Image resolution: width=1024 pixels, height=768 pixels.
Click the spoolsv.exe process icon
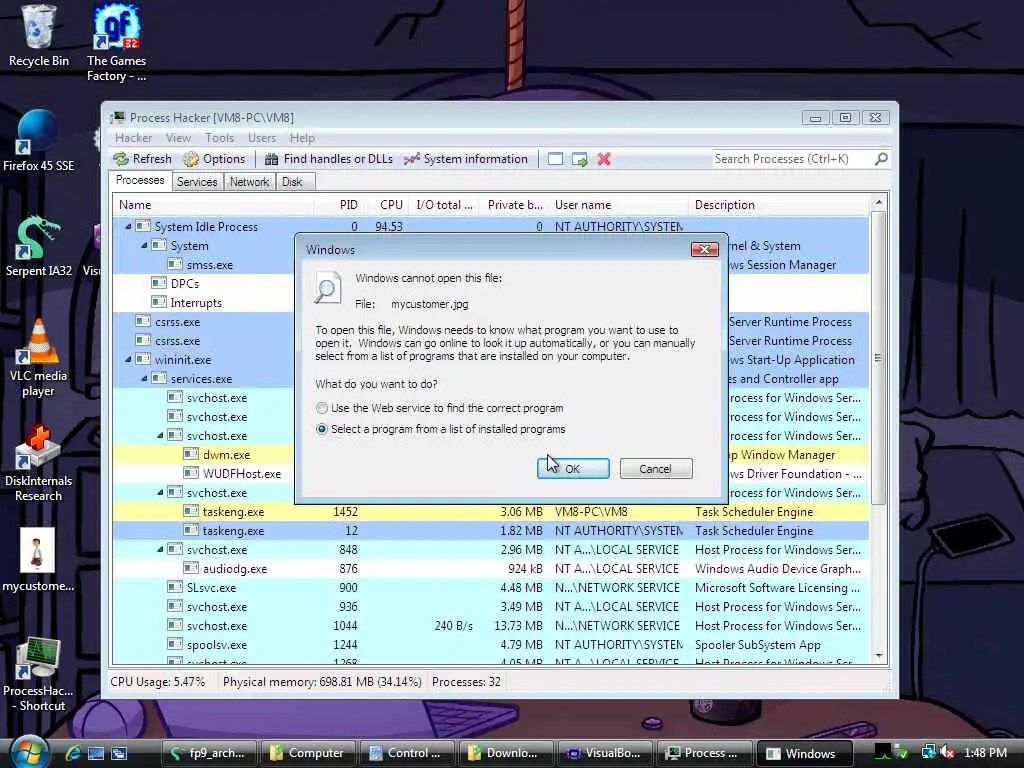point(174,645)
